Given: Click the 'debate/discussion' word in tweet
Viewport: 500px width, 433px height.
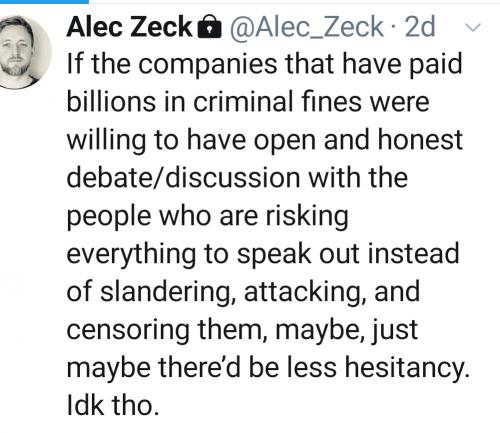Looking at the screenshot, I should (183, 177).
